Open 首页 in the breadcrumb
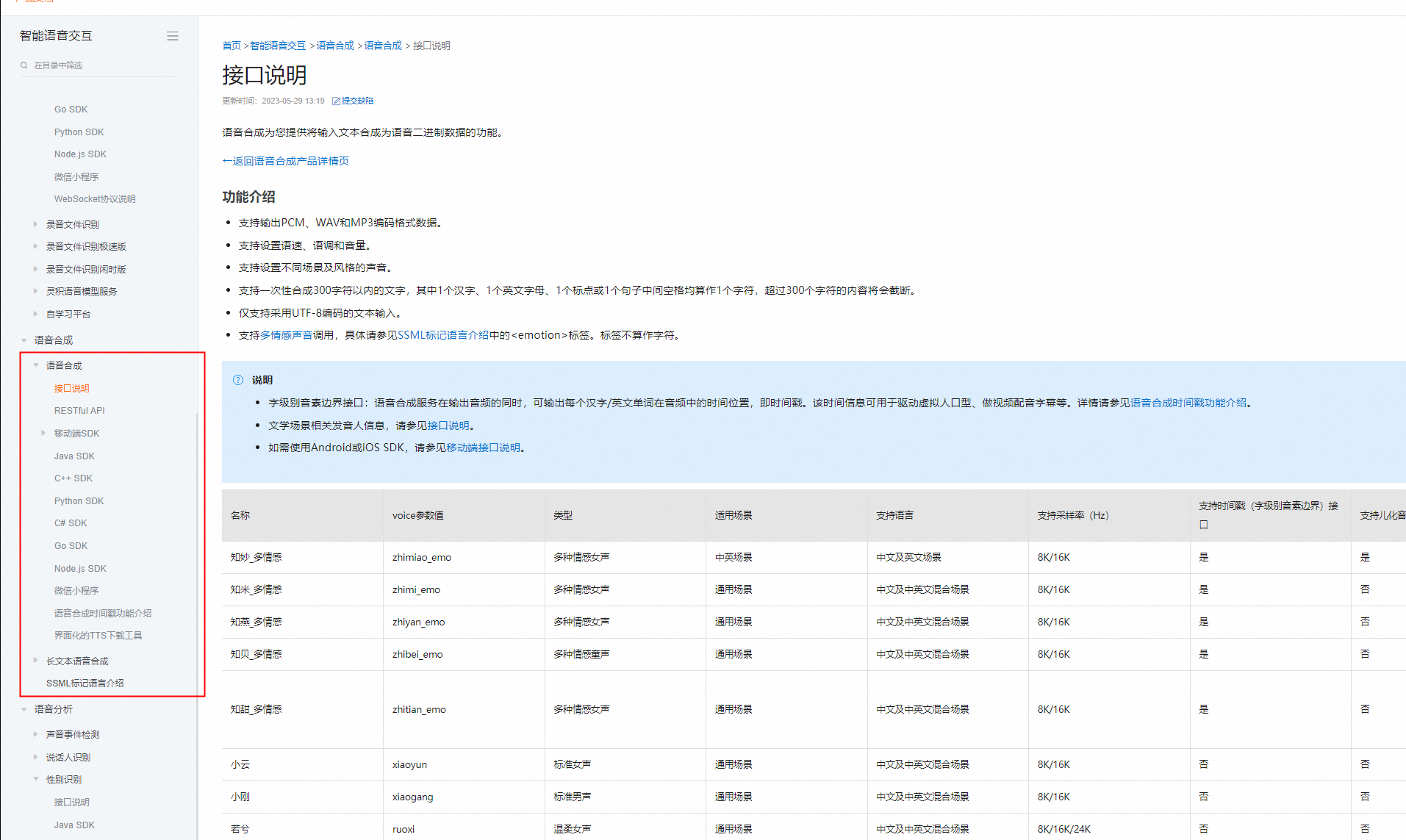This screenshot has width=1406, height=840. click(232, 46)
